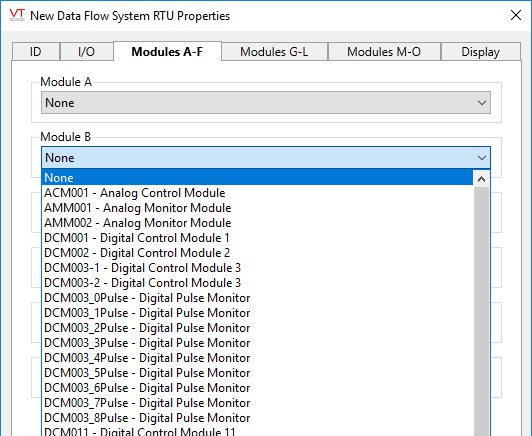
Task: Click the list scrollbar up arrow
Action: (481, 179)
